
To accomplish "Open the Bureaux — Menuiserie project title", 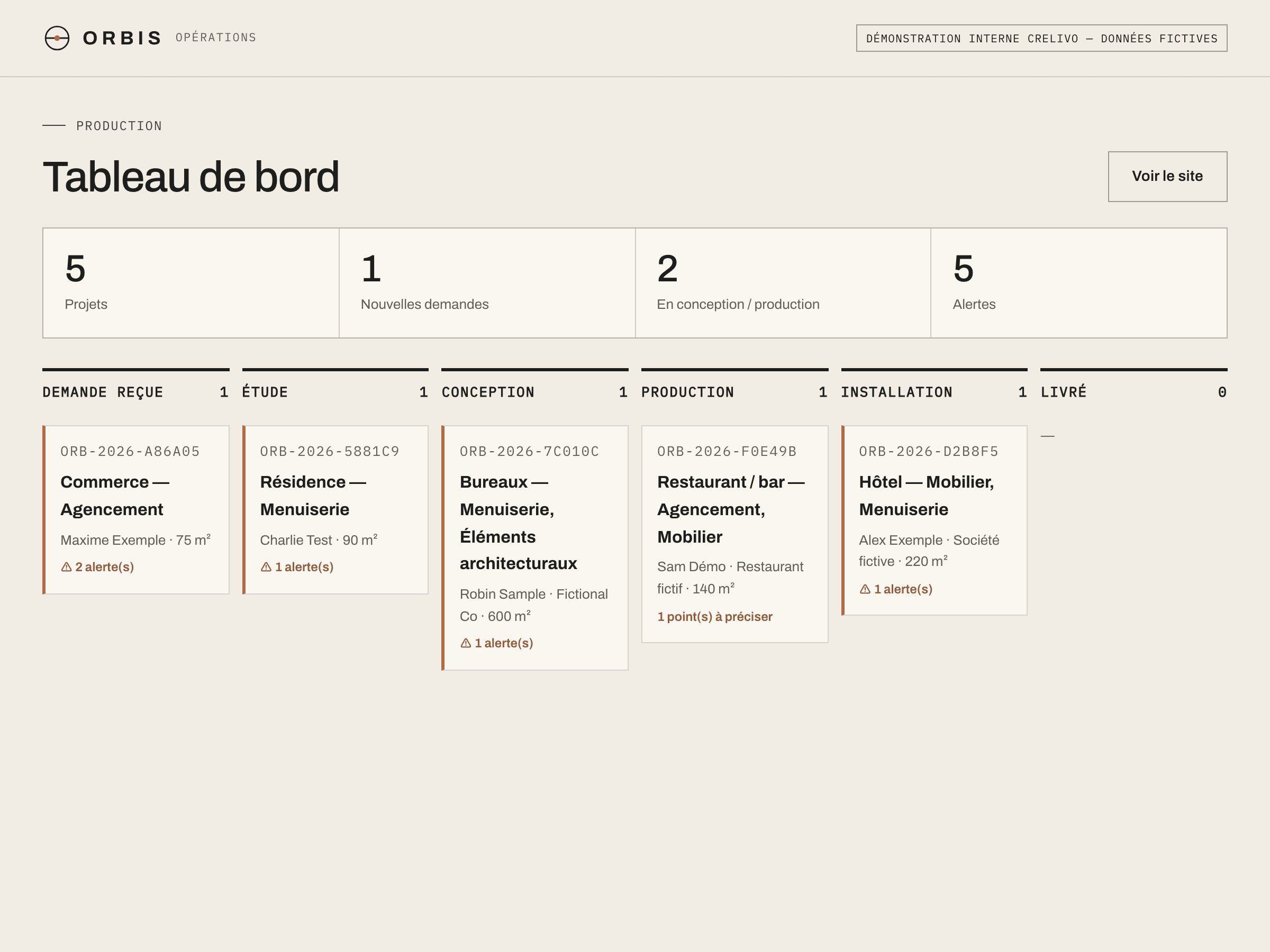I will coord(519,523).
